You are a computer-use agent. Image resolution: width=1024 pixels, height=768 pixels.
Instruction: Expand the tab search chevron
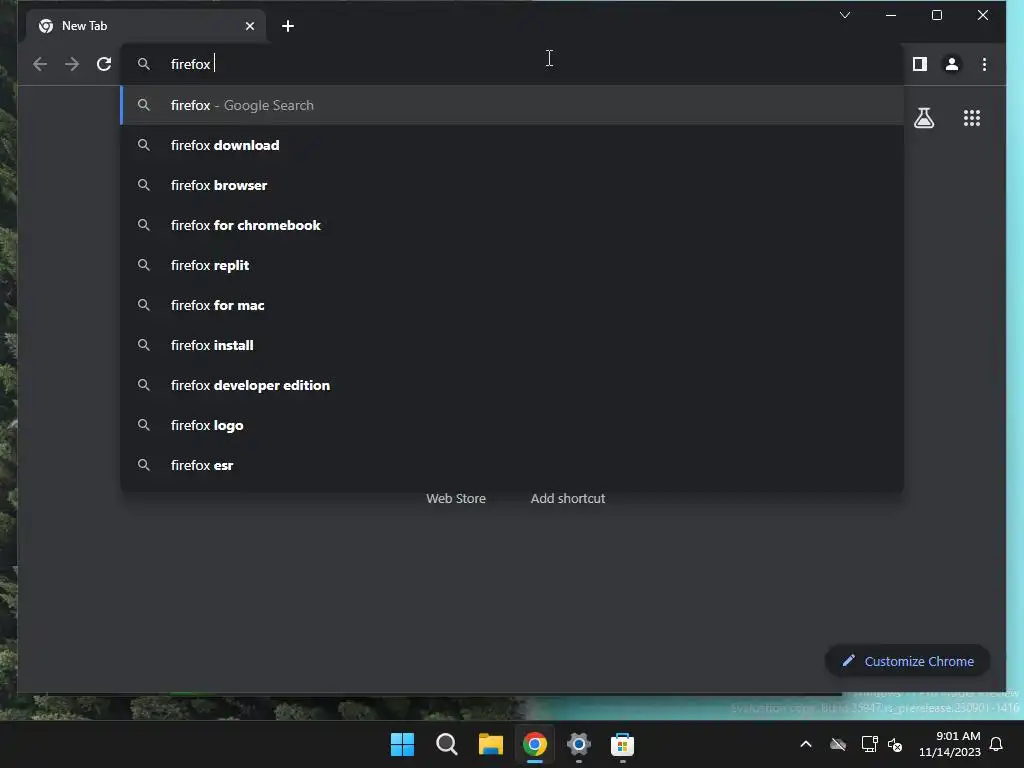[x=844, y=15]
